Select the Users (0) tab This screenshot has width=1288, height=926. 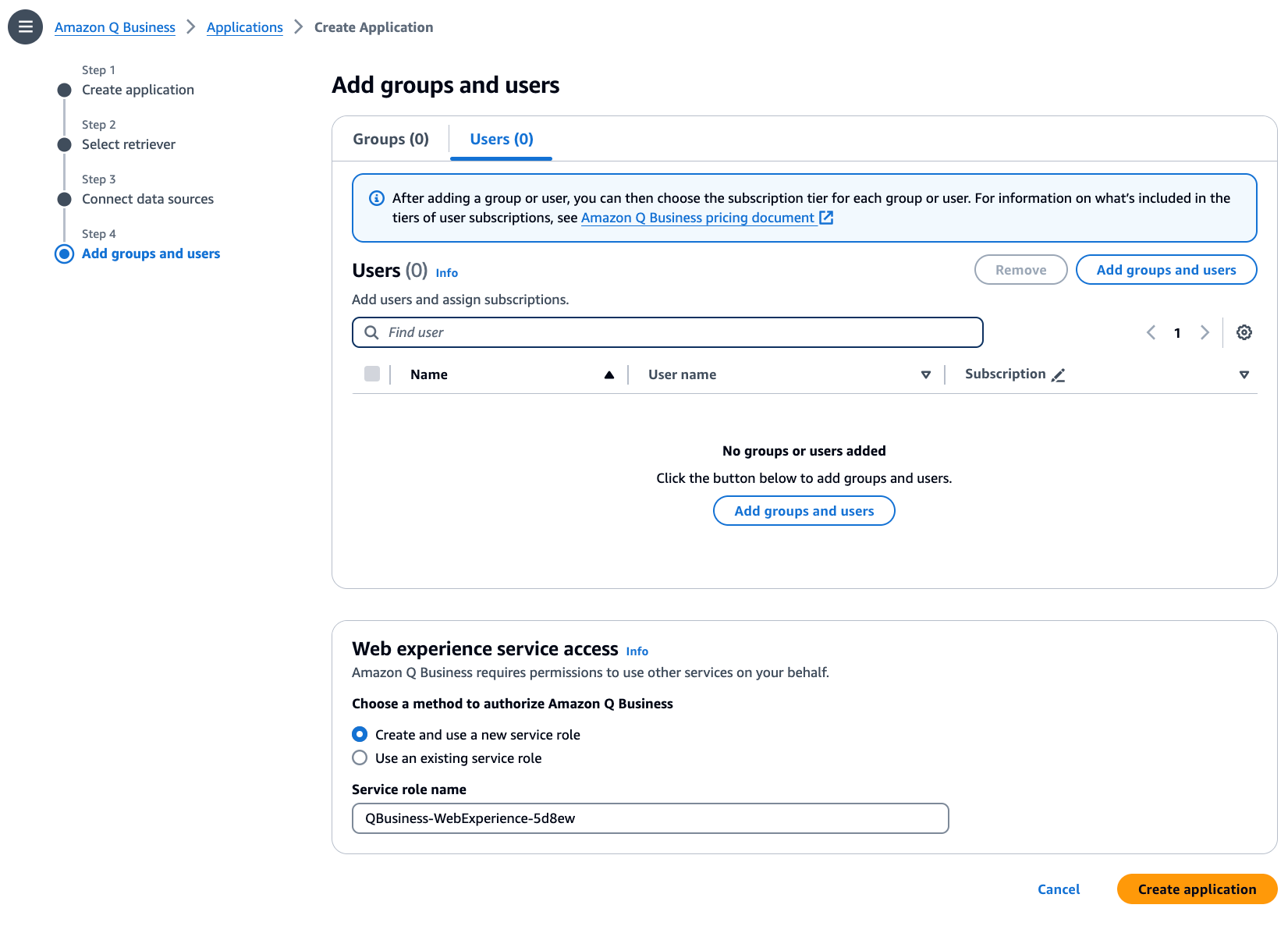(x=502, y=139)
